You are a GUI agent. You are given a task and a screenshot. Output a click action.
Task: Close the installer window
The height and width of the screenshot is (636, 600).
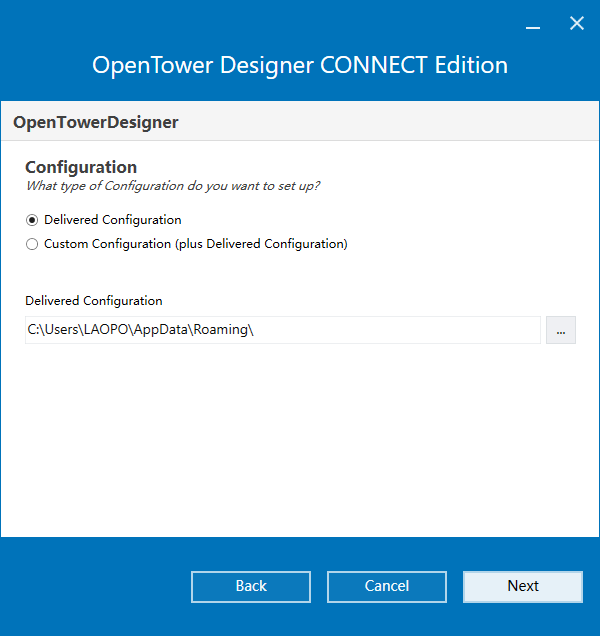pyautogui.click(x=576, y=24)
